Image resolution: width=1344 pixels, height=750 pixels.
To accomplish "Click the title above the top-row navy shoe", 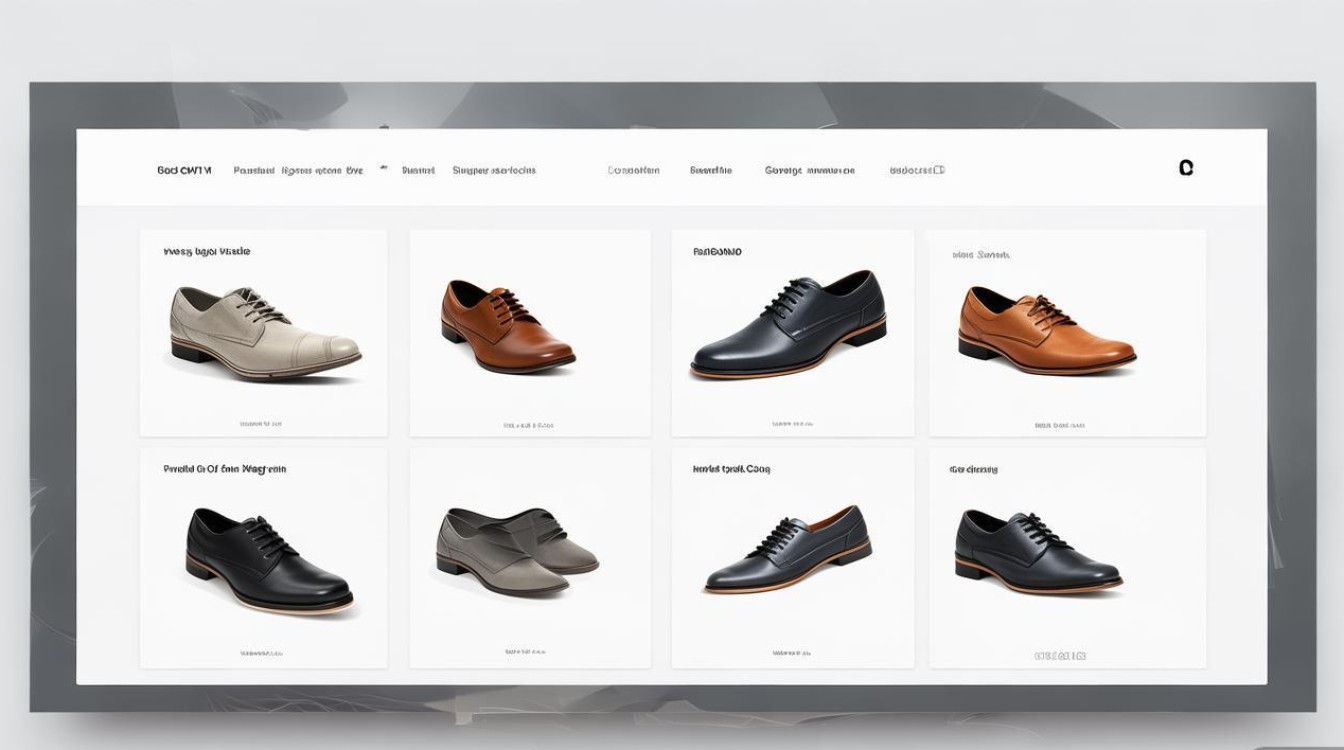I will (x=718, y=252).
